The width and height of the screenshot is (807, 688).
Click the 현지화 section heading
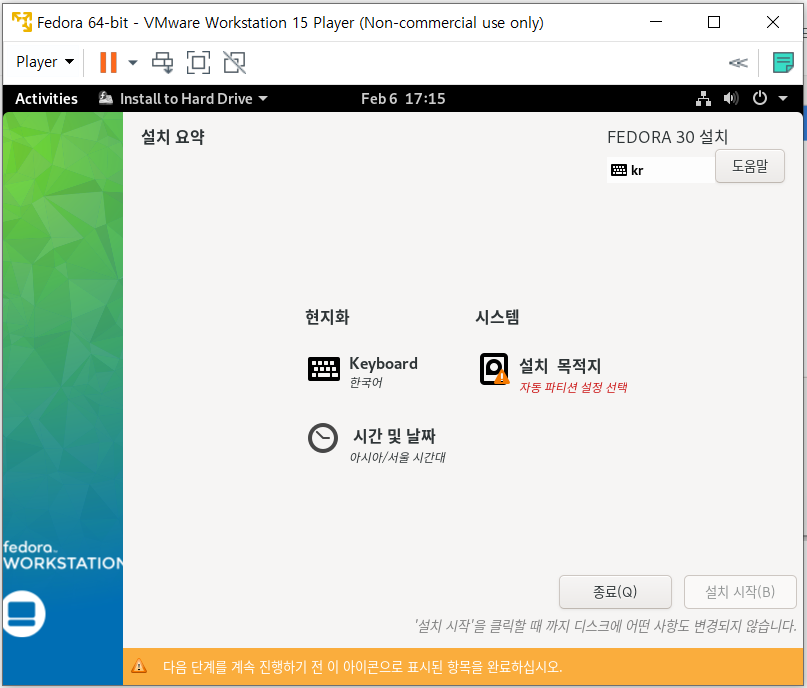[x=327, y=317]
